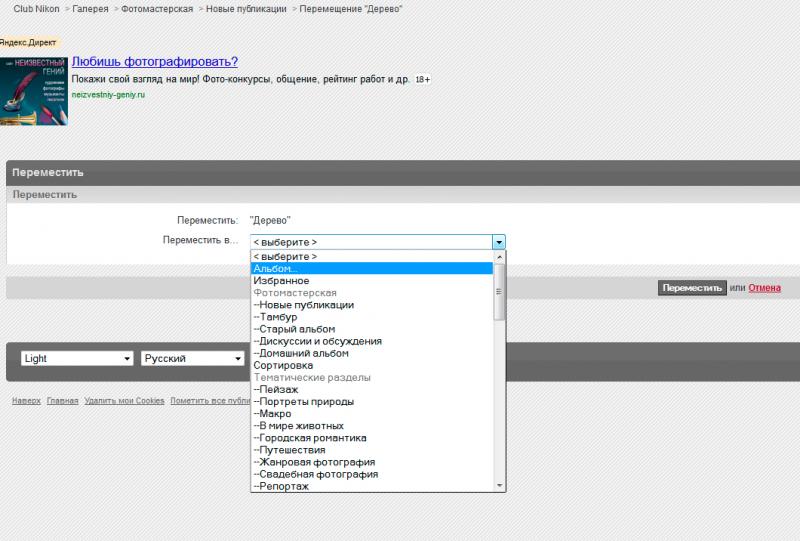Select --Домашний альбом option
Screen dimensions: 800x541
372,353
